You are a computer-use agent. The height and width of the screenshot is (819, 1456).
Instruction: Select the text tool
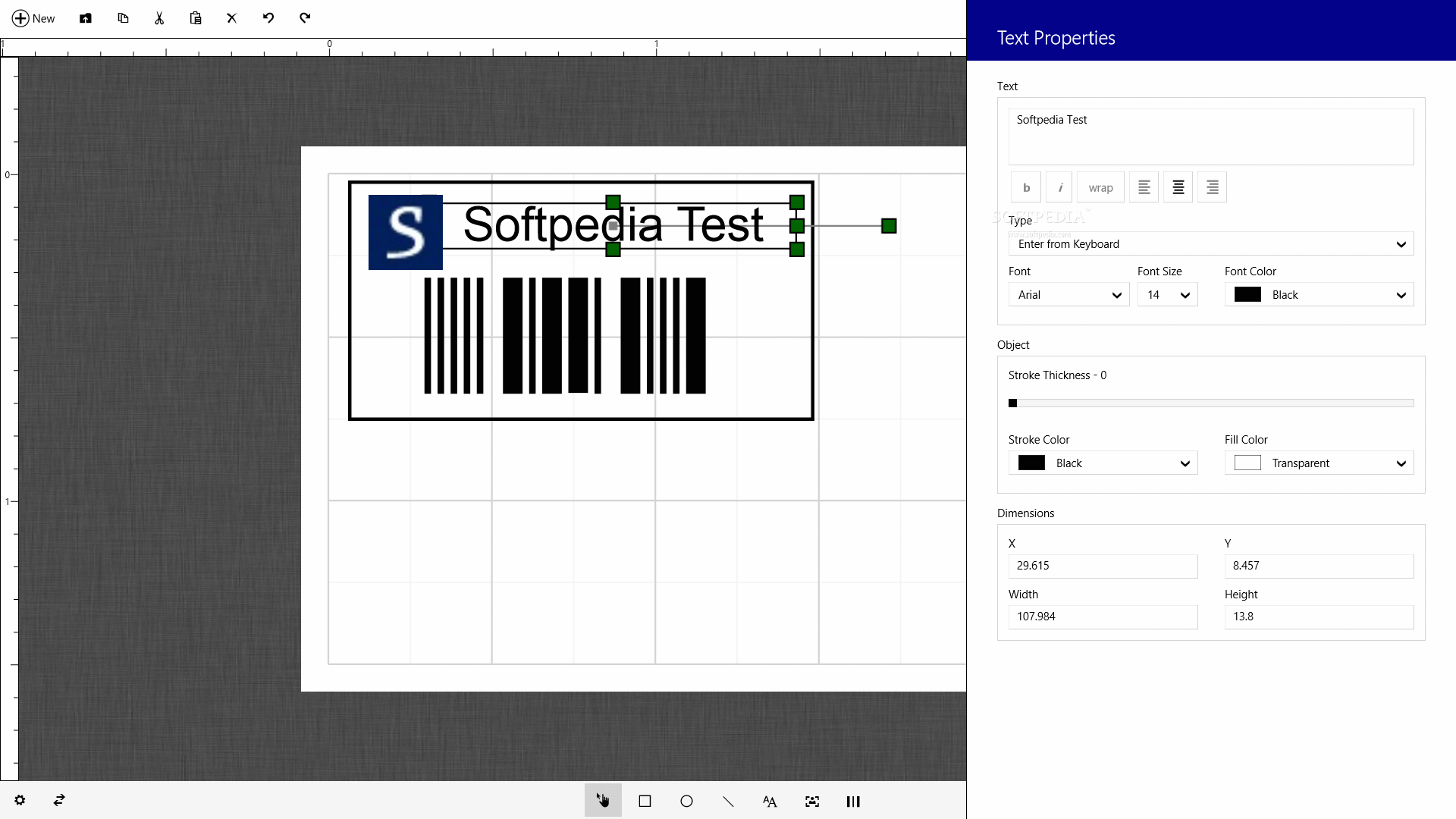(x=770, y=801)
